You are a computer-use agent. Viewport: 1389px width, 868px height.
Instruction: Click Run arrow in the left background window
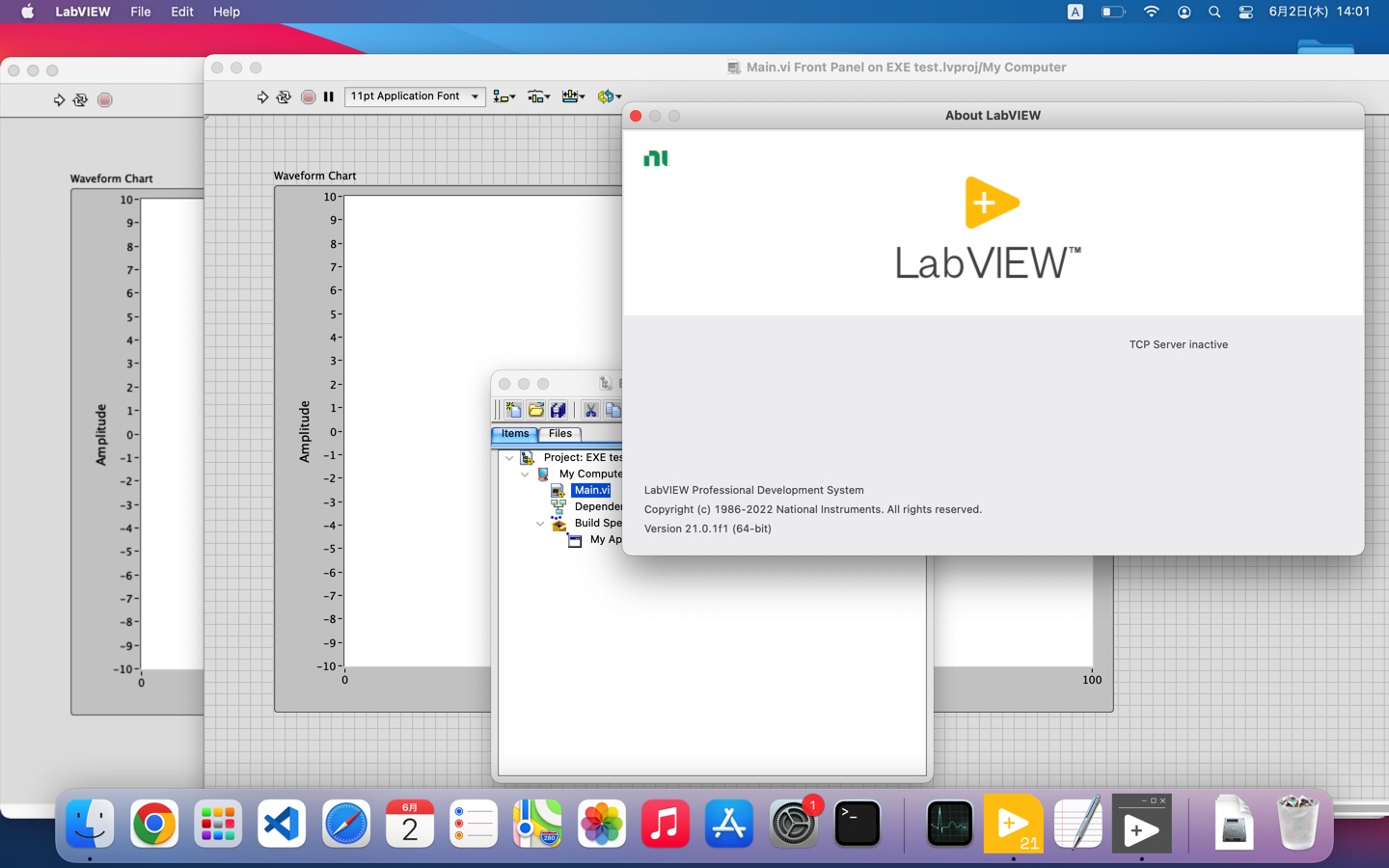59,99
